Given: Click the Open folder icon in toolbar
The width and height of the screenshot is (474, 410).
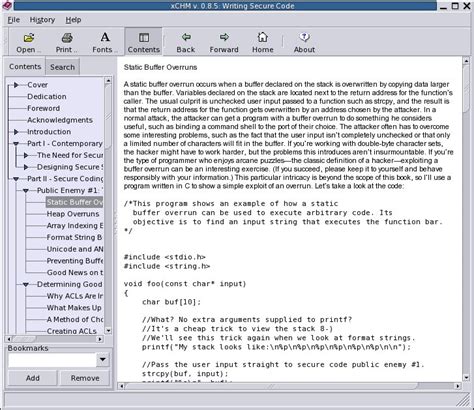Looking at the screenshot, I should (29, 38).
